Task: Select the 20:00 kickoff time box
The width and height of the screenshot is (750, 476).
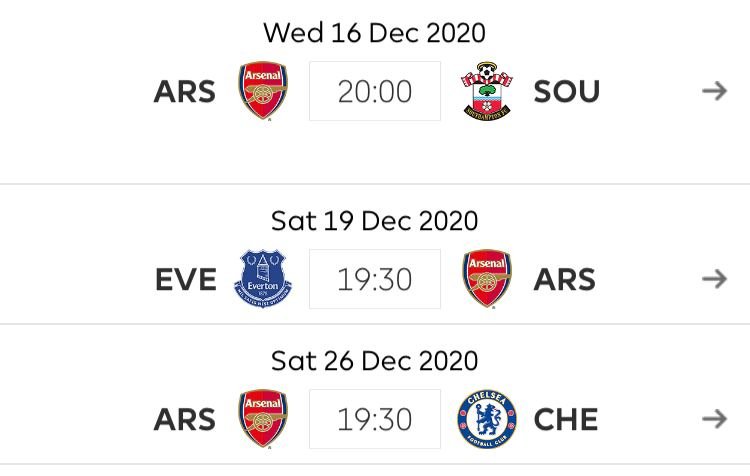Action: point(375,91)
